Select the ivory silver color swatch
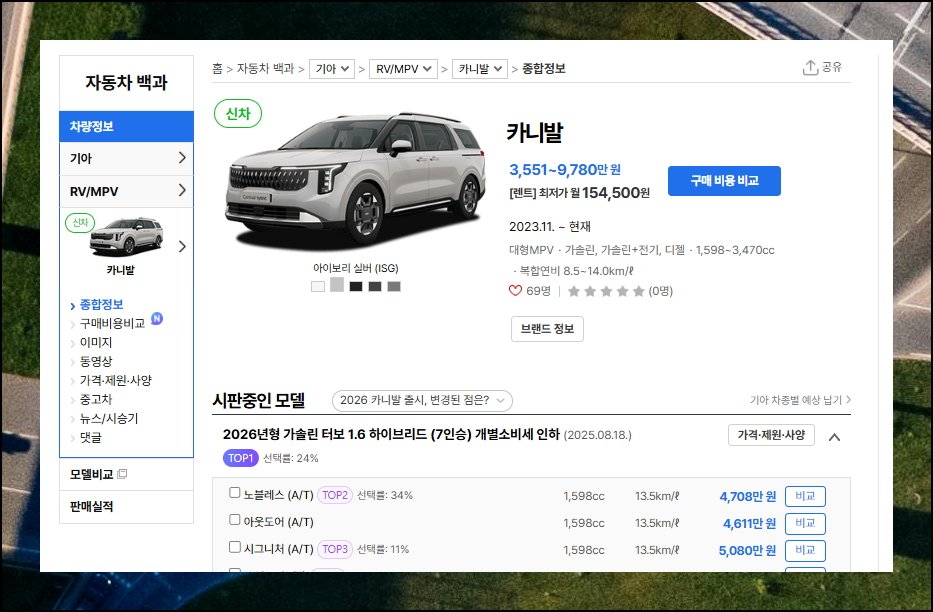Image resolution: width=933 pixels, height=612 pixels. tap(337, 284)
